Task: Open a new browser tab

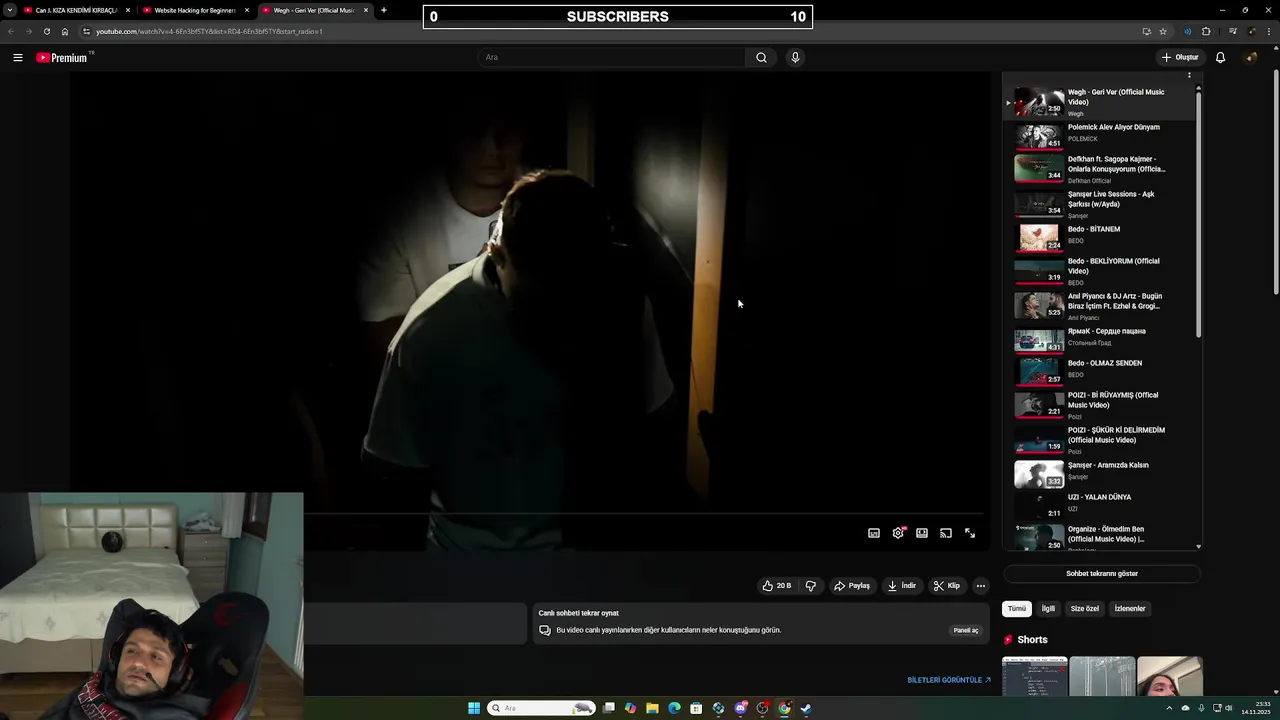Action: [x=384, y=10]
